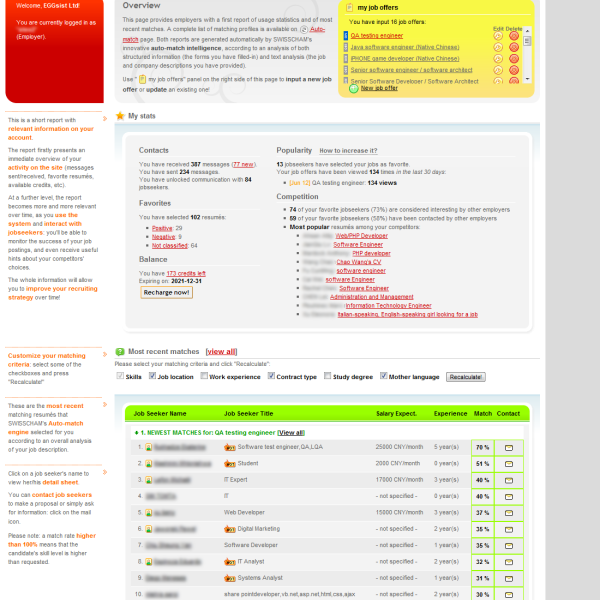
Task: Delete the iPhone game developer job offer
Action: pos(514,59)
